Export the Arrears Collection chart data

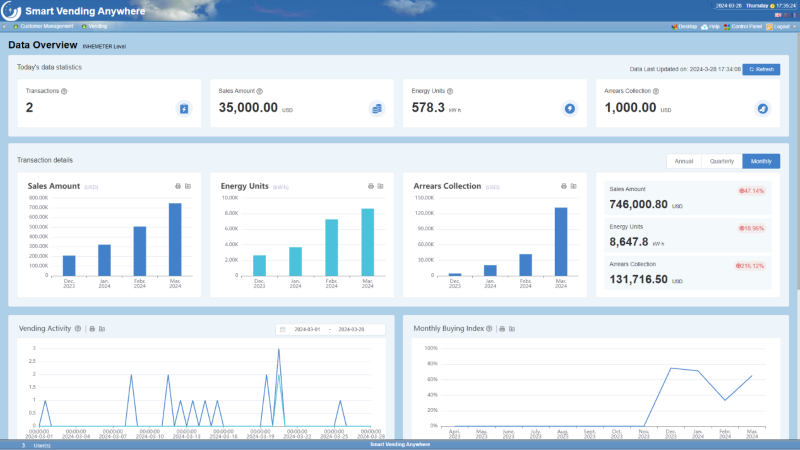[573, 186]
